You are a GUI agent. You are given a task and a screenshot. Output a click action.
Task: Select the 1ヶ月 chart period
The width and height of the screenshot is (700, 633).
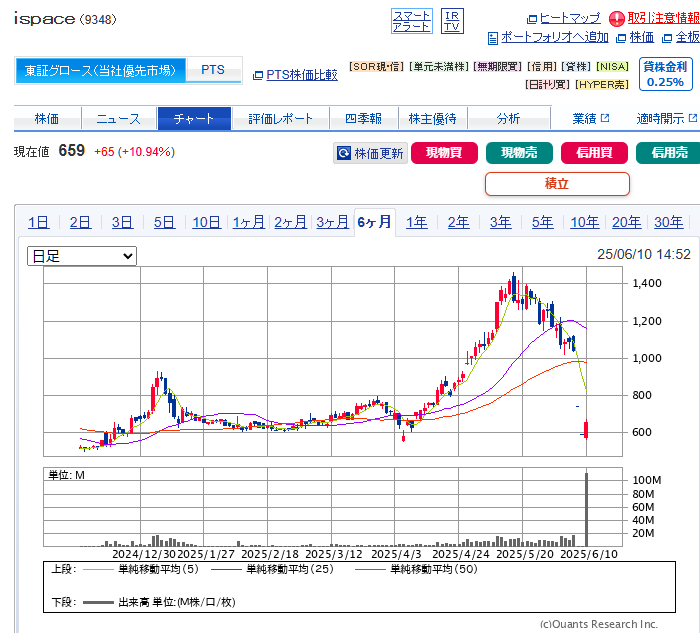(249, 222)
